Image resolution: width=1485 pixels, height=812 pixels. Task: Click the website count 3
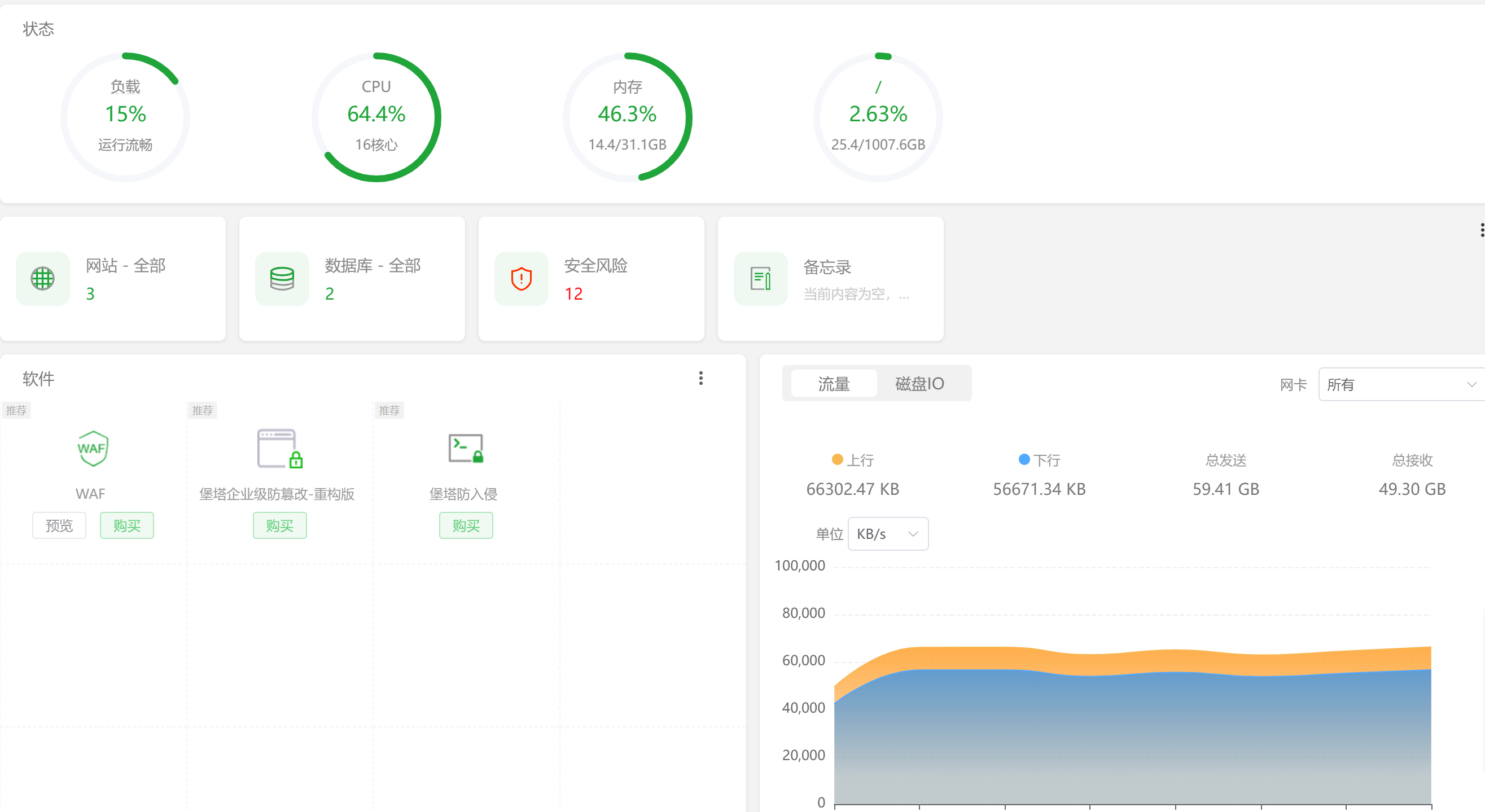(90, 294)
